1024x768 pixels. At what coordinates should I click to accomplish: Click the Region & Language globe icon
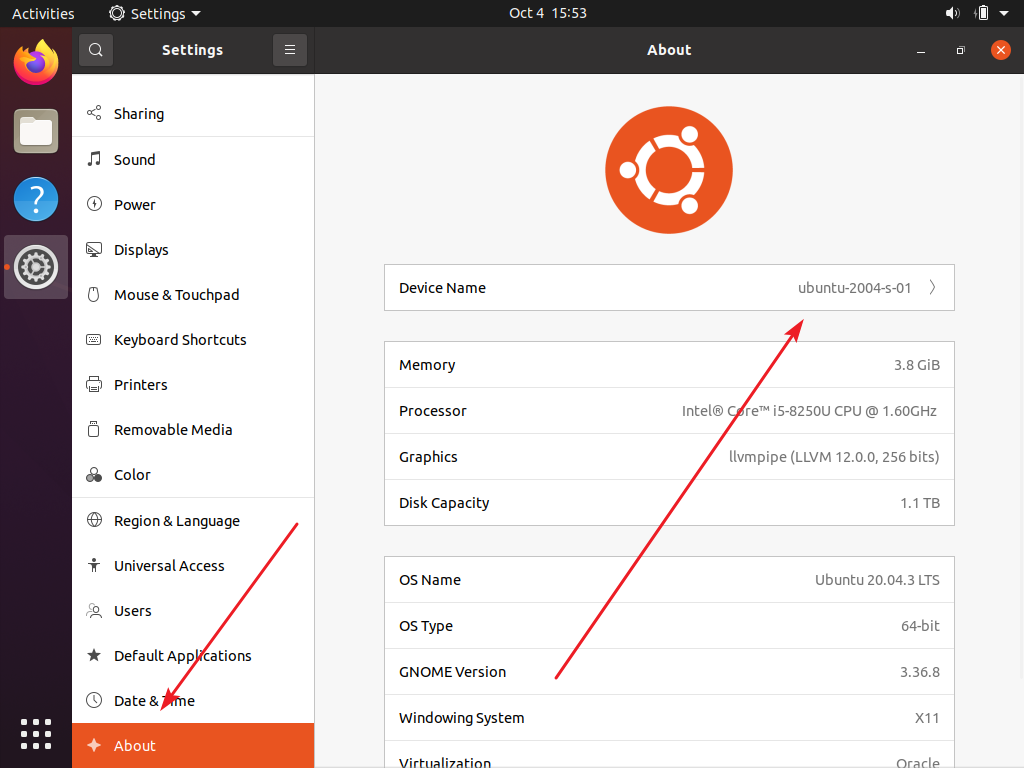coord(94,520)
